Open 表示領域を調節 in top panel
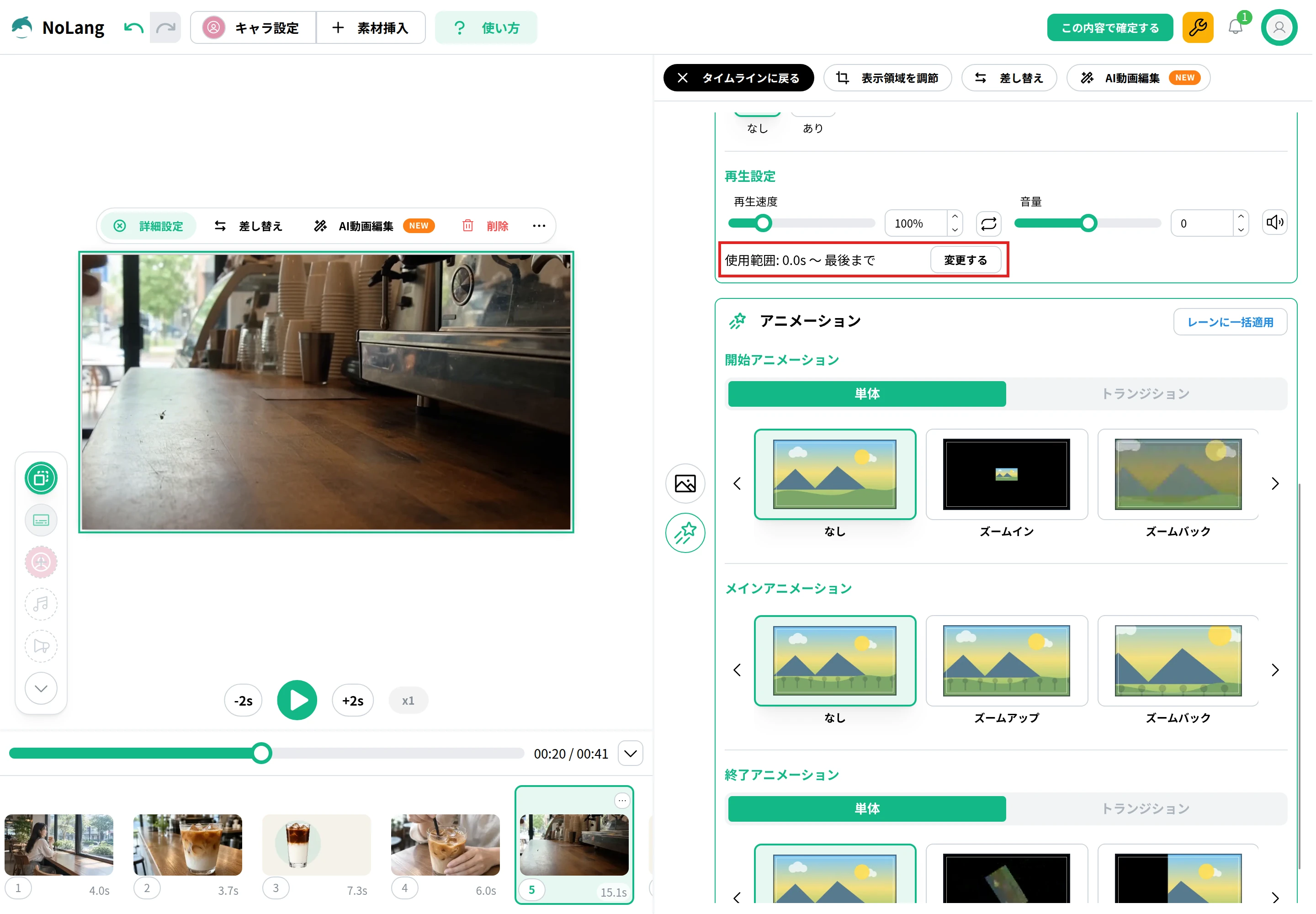The width and height of the screenshot is (1316, 914). coord(887,78)
